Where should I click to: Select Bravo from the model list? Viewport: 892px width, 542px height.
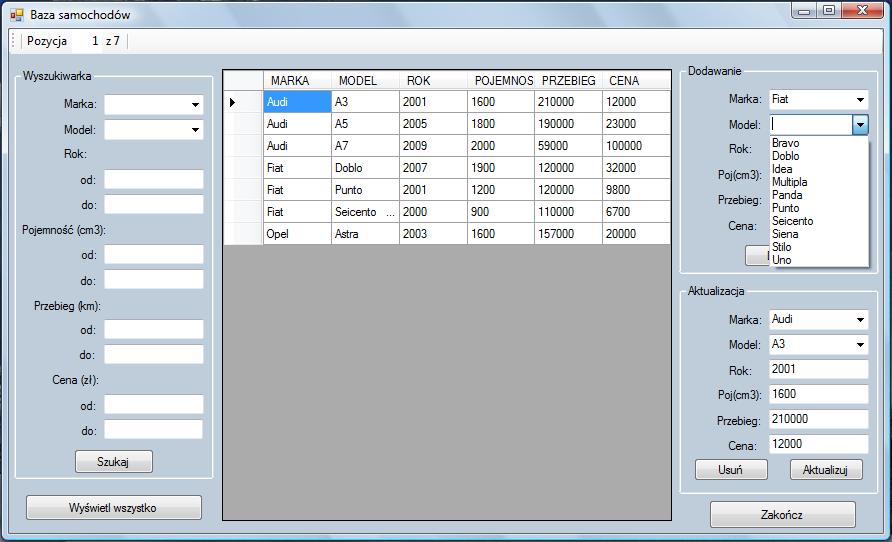click(x=819, y=143)
